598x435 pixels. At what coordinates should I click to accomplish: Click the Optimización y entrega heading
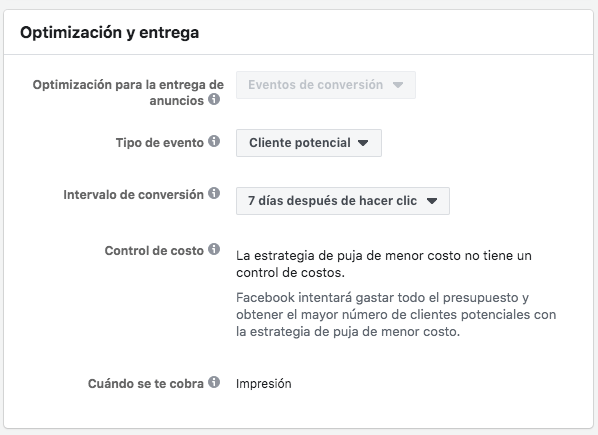tap(109, 32)
